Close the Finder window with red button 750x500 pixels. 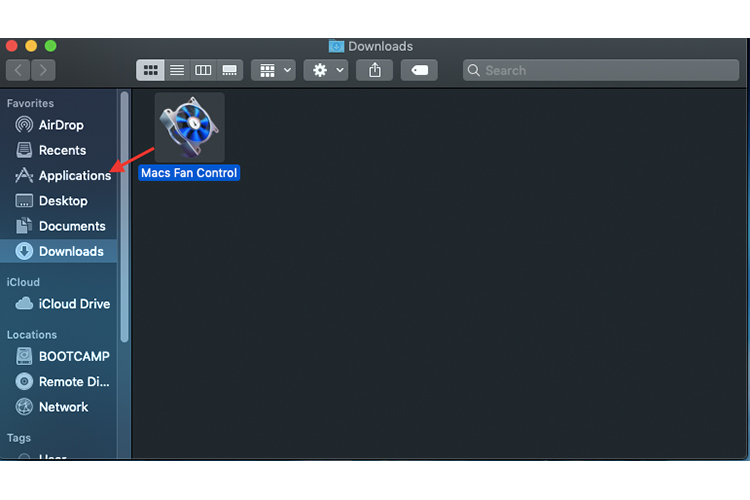click(12, 46)
